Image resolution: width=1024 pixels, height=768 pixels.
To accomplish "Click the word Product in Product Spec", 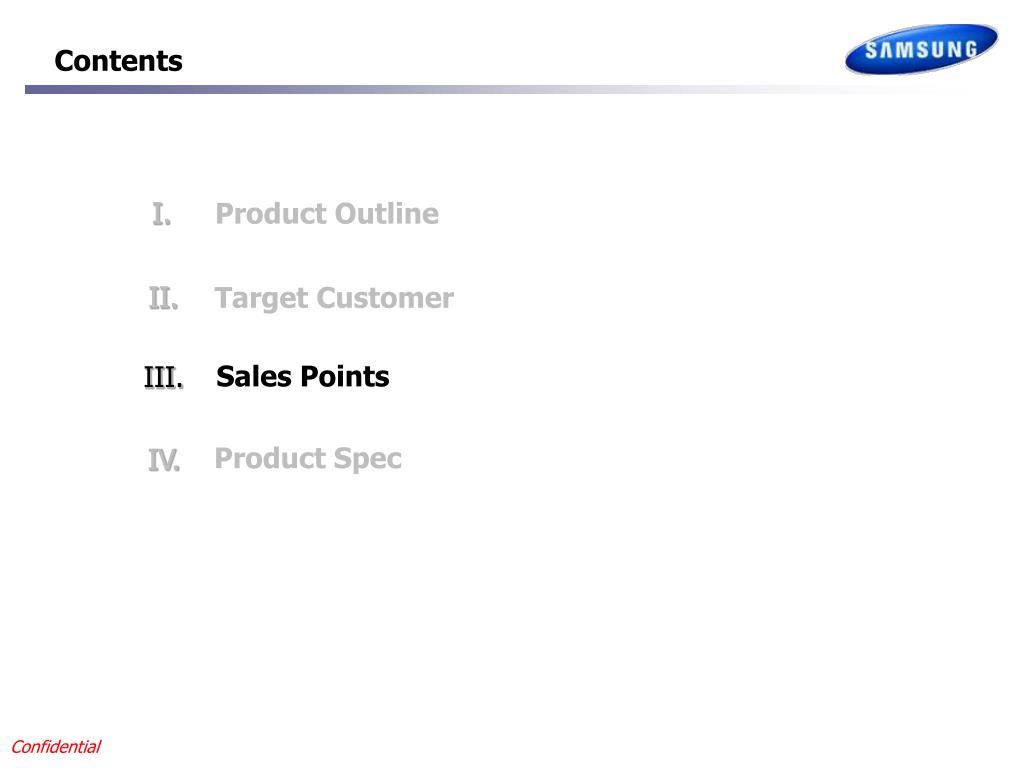I will click(270, 458).
